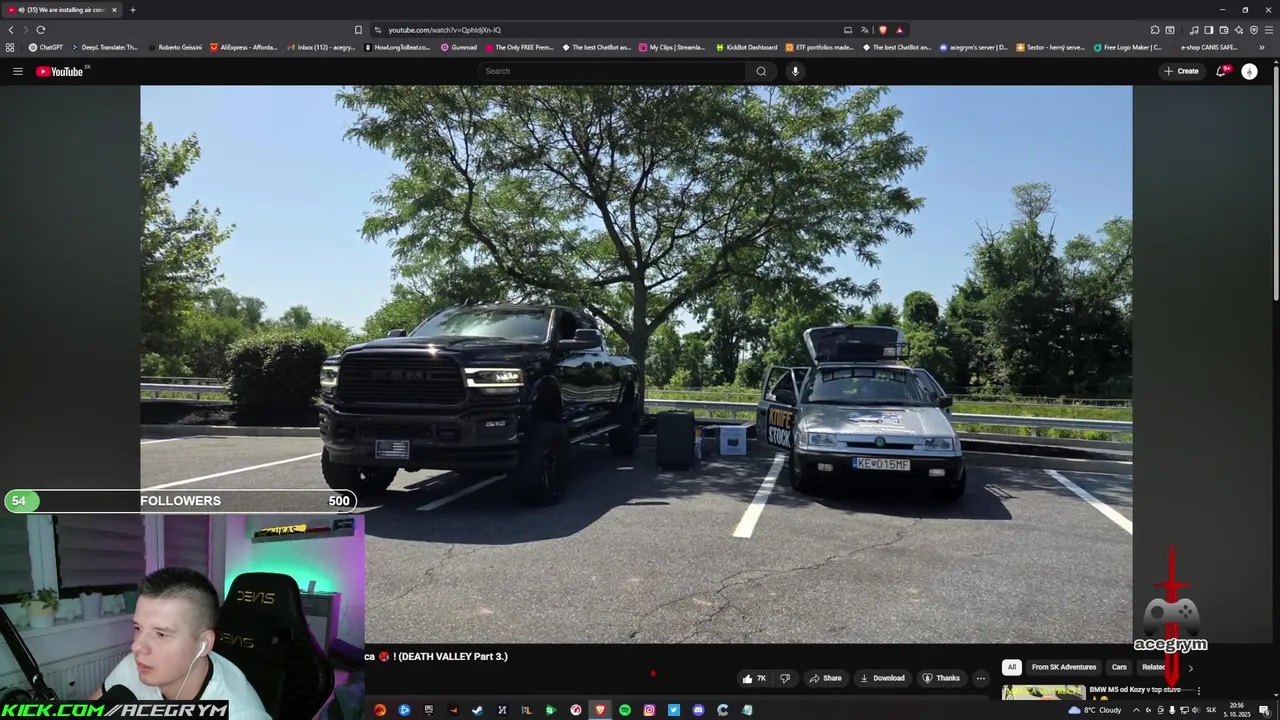Viewport: 1280px width, 720px height.
Task: Click the cast screen icon in address bar
Action: pos(848,30)
